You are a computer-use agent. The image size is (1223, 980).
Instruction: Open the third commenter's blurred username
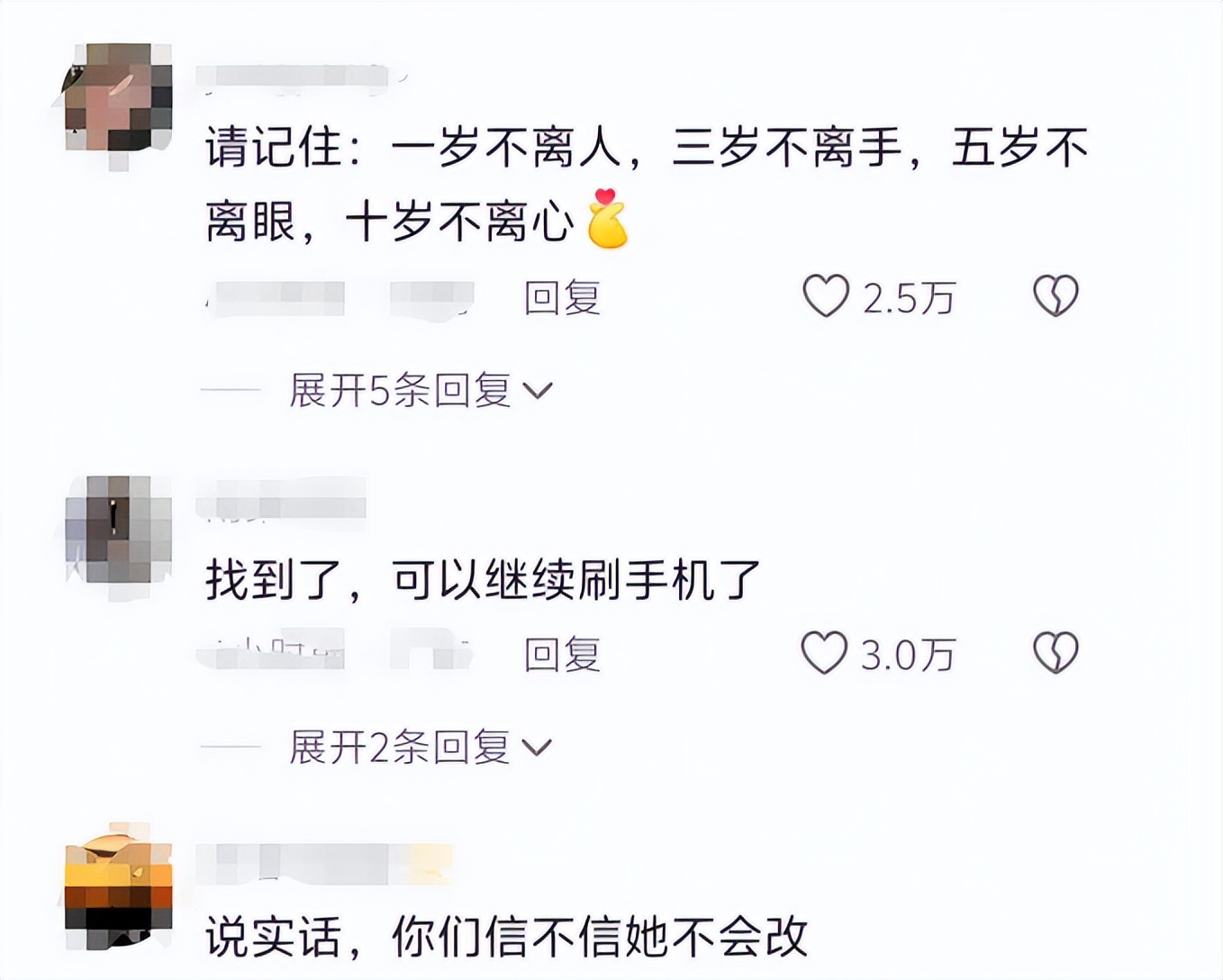point(324,862)
